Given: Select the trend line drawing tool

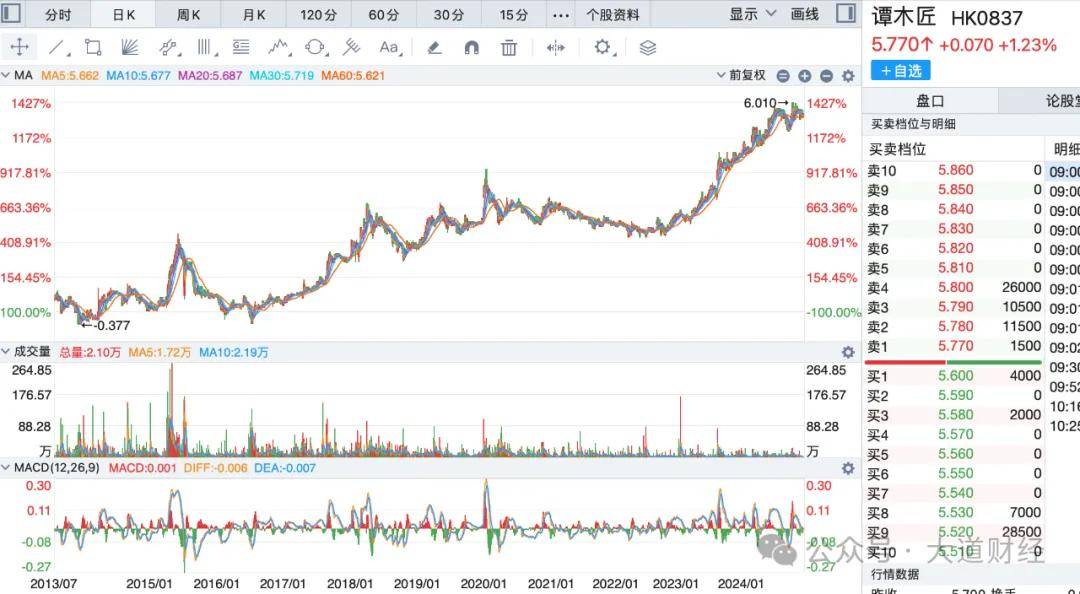Looking at the screenshot, I should pyautogui.click(x=57, y=47).
